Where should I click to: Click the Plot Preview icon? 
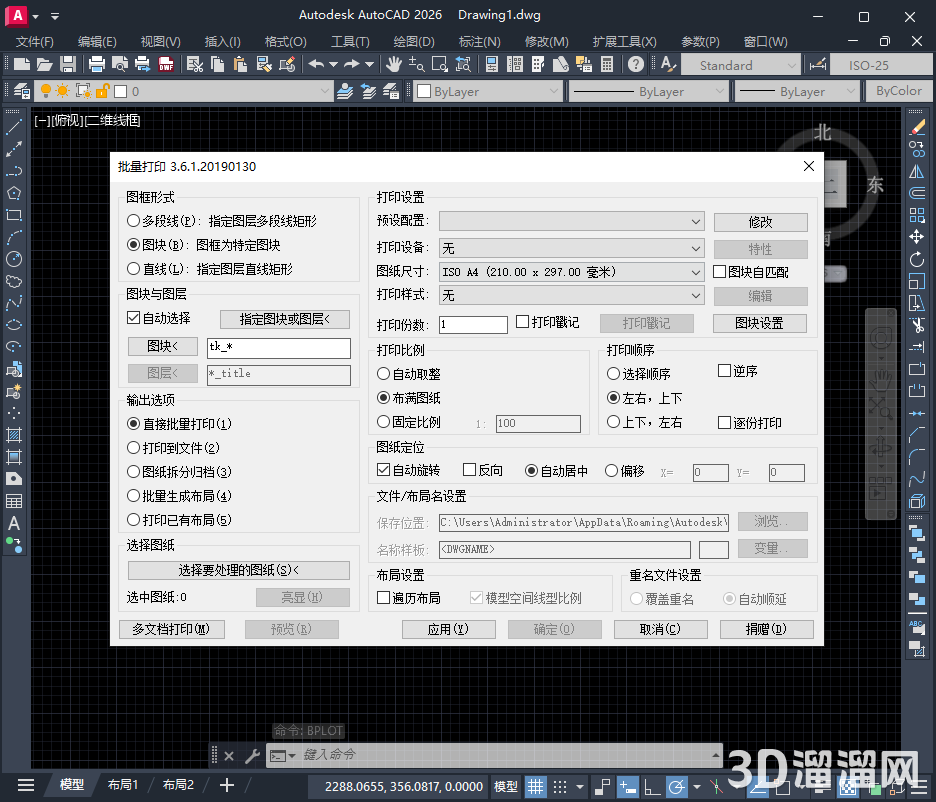[x=119, y=64]
